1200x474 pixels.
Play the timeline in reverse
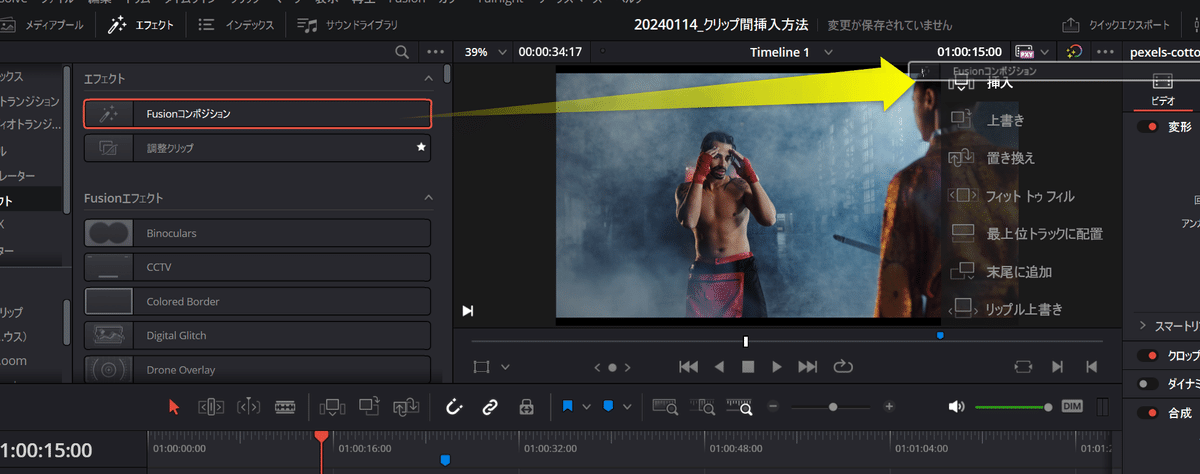[719, 367]
